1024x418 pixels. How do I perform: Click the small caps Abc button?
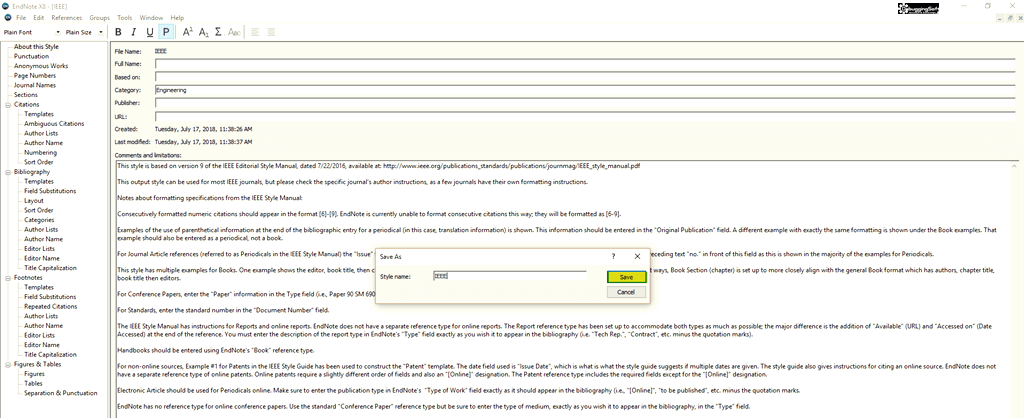pyautogui.click(x=234, y=31)
